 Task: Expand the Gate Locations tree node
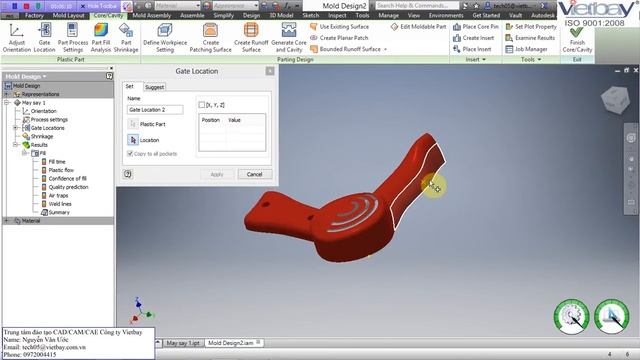[15, 128]
